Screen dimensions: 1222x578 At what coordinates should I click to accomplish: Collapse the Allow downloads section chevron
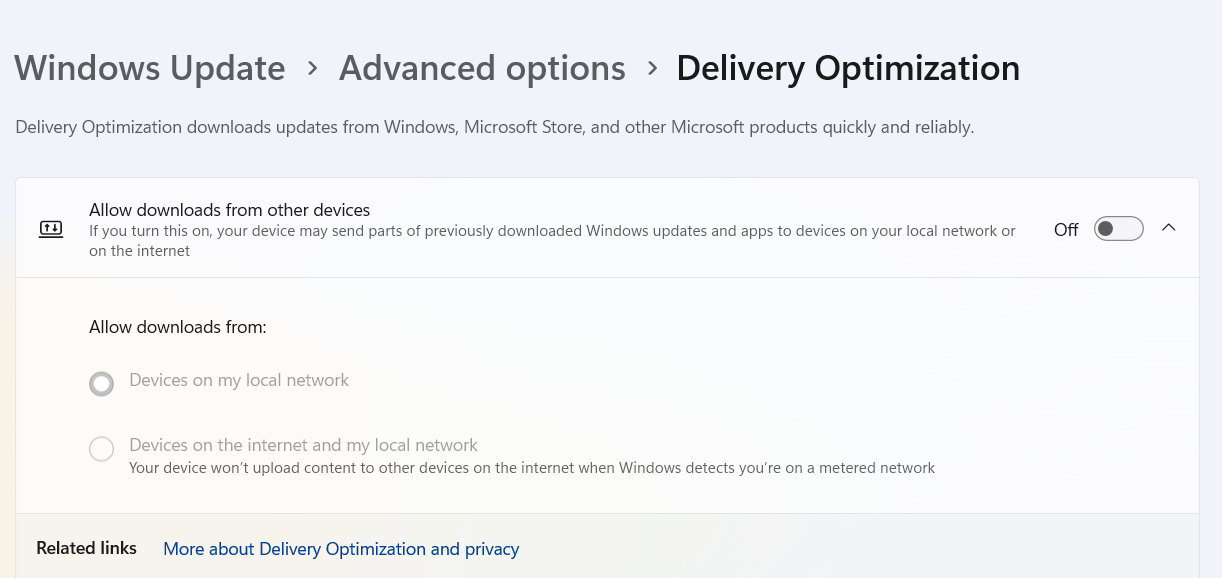point(1169,228)
